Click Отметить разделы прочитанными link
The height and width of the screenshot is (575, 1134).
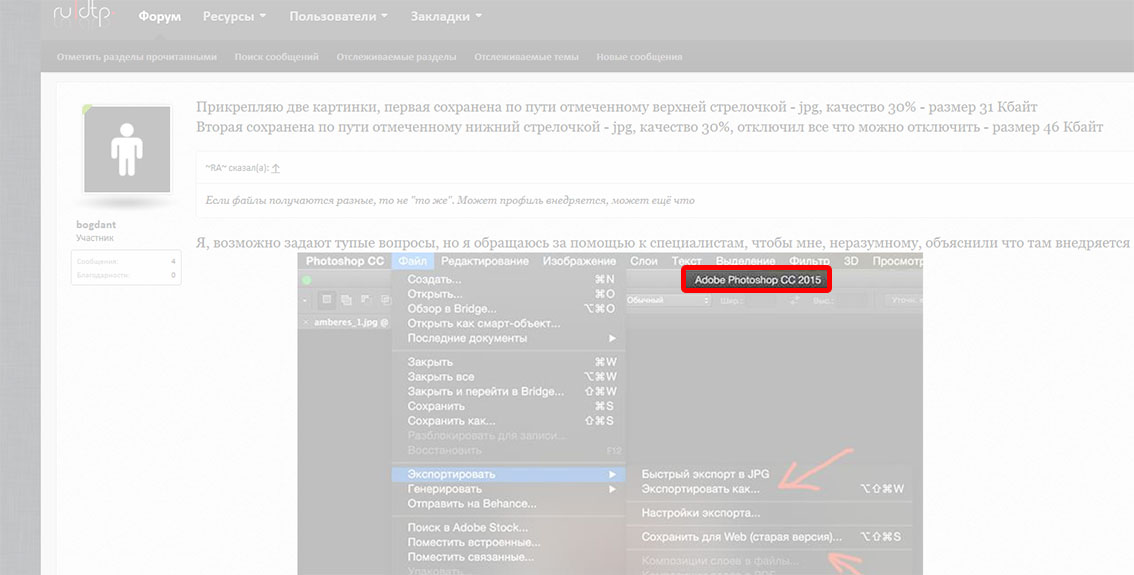137,56
